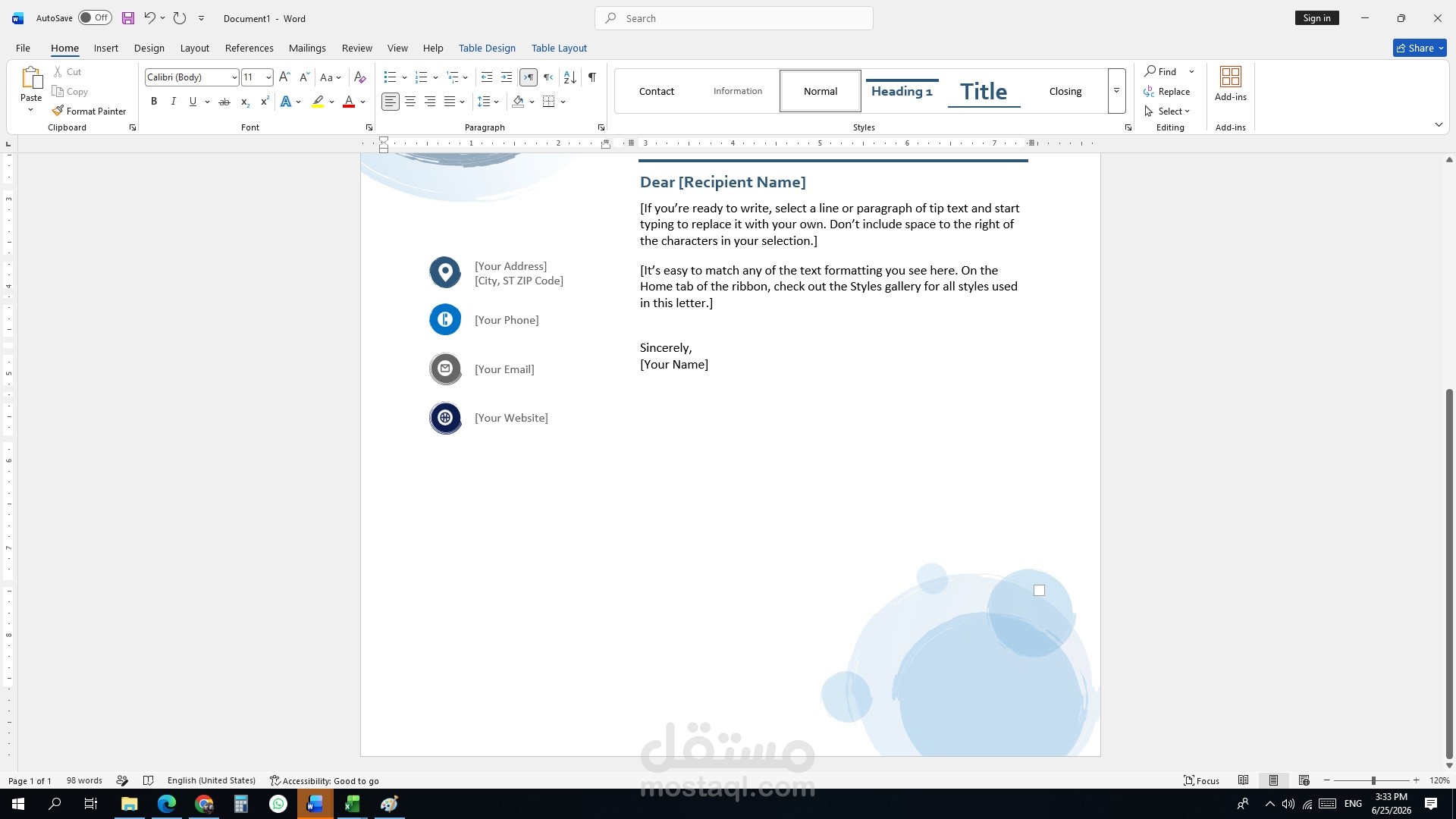Expand the Styles gallery
Image resolution: width=1456 pixels, height=819 pixels.
tap(1116, 91)
